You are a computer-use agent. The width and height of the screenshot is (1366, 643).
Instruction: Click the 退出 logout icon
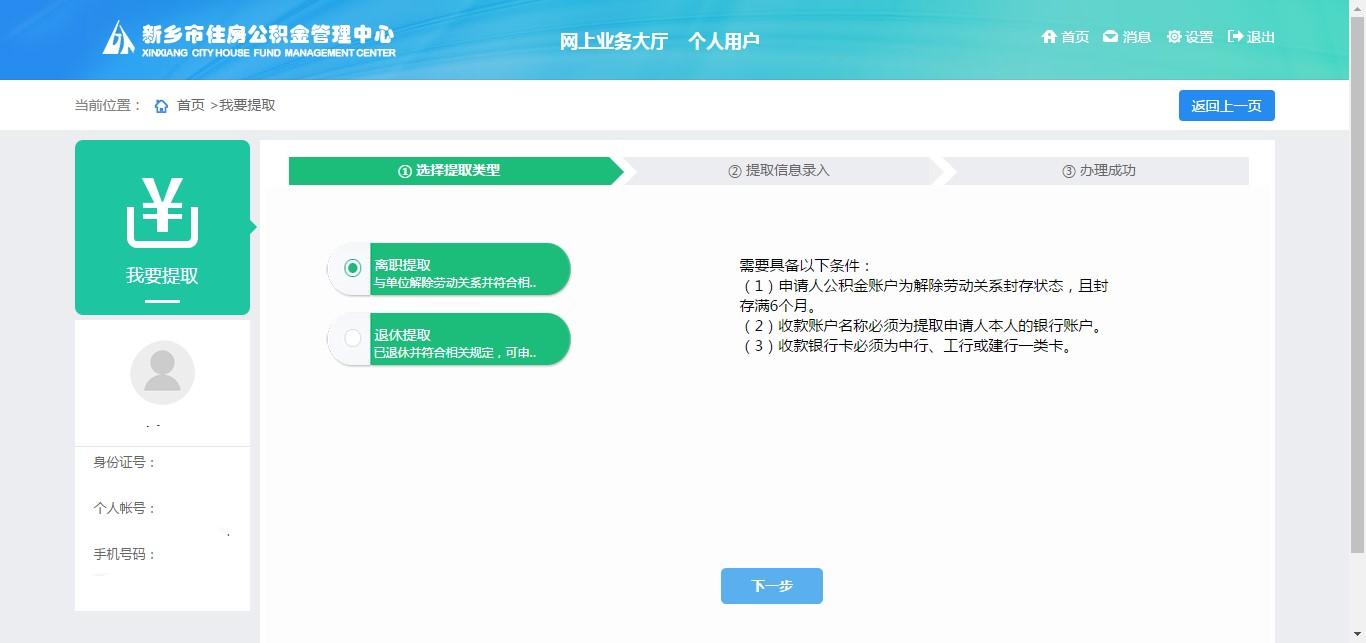[x=1236, y=37]
